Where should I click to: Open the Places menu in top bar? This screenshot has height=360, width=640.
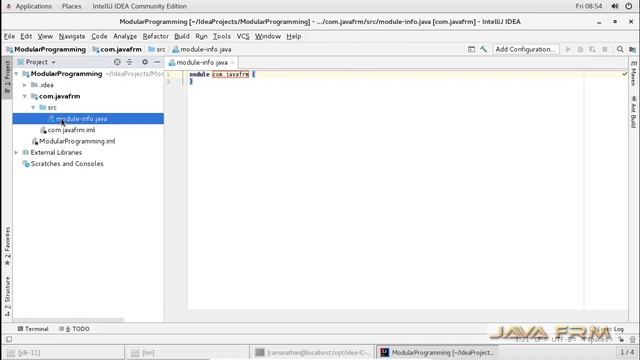(71, 6)
